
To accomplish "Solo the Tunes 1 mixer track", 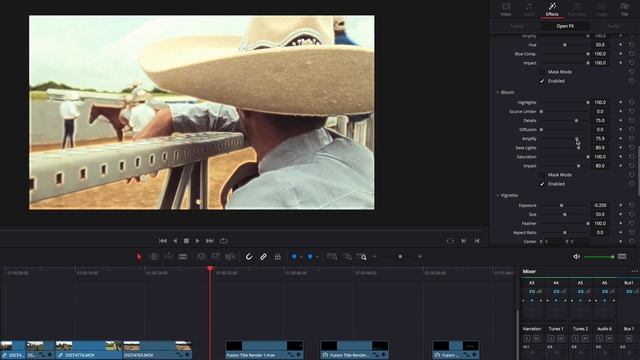I will coord(551,338).
